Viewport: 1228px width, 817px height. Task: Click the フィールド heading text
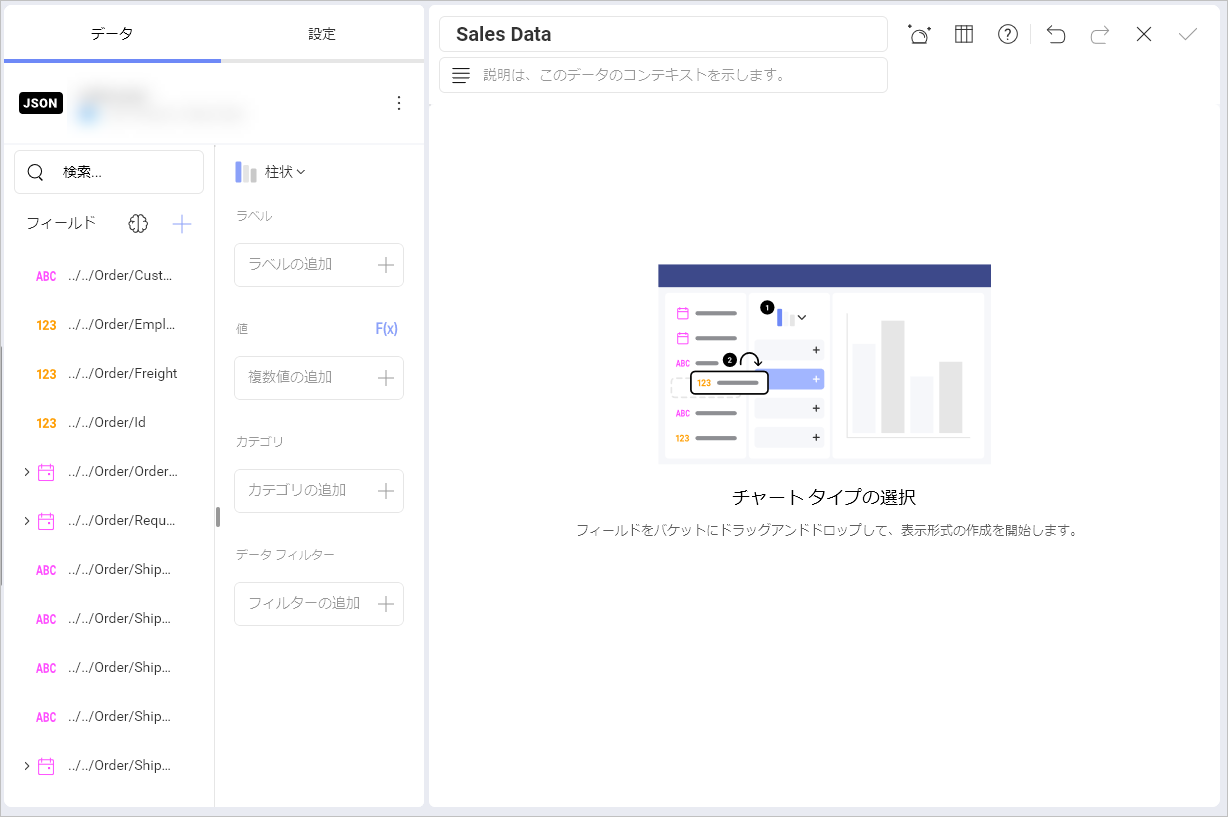tap(61, 224)
